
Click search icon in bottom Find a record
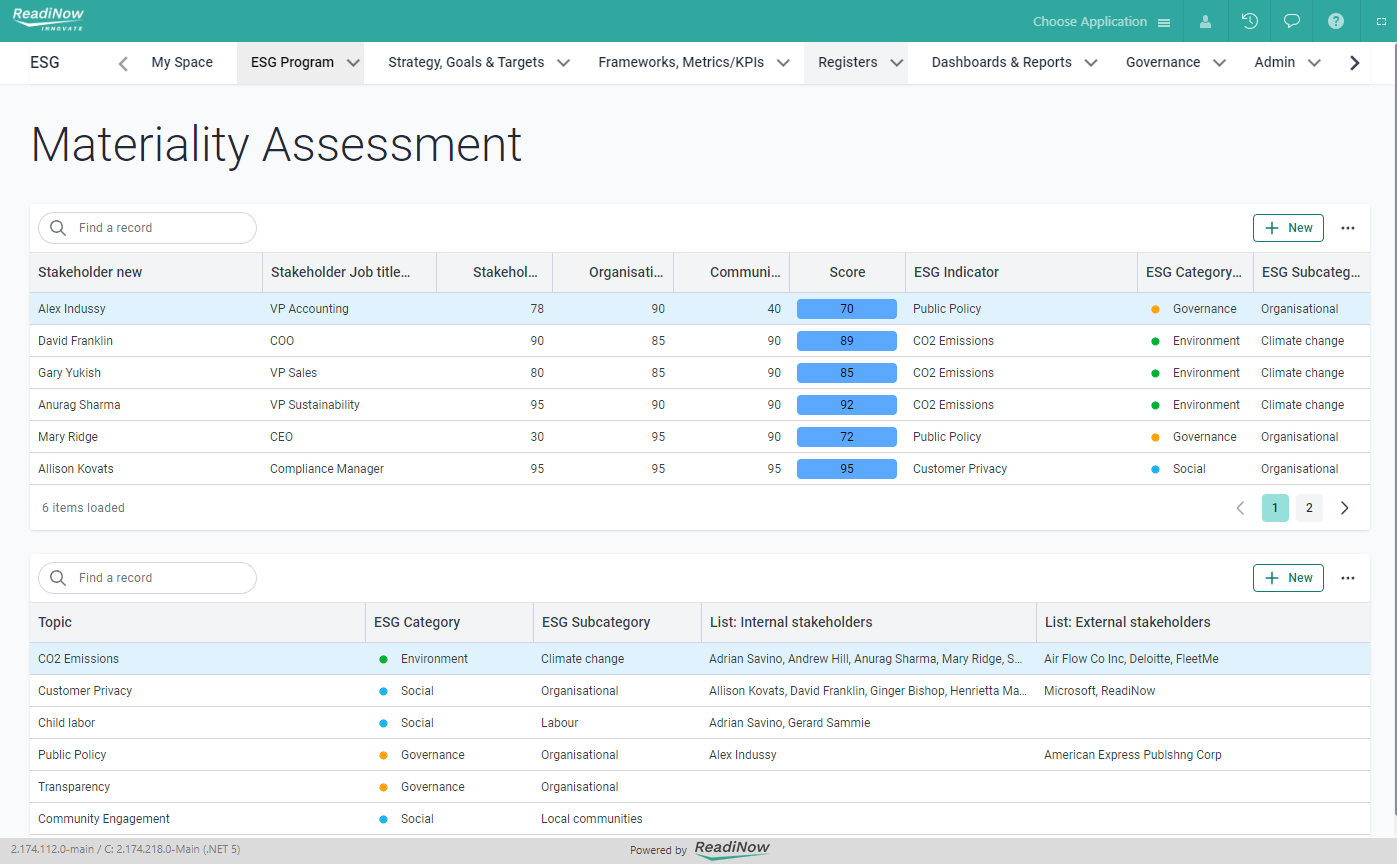point(58,578)
